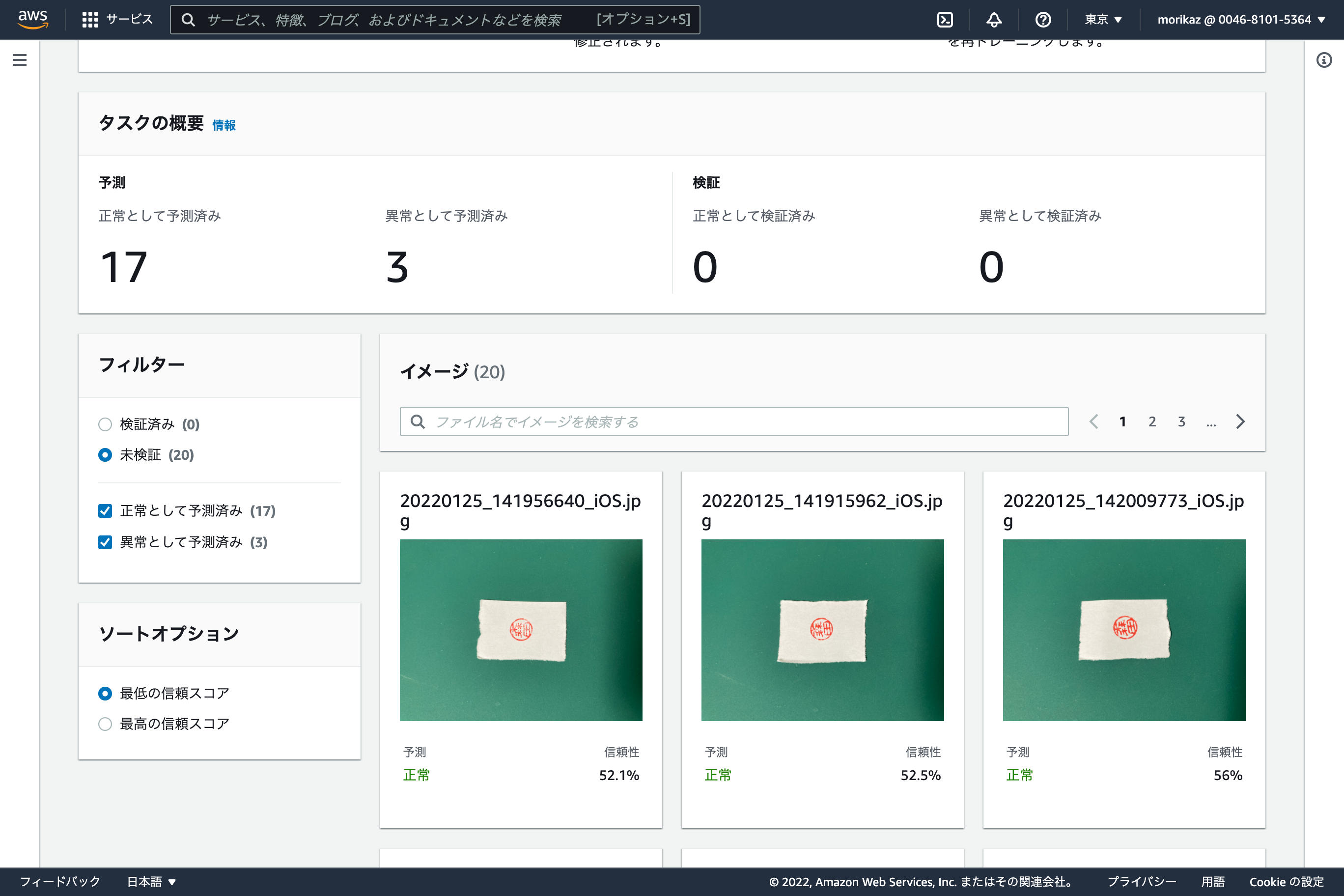Go to next page of images
The width and height of the screenshot is (1344, 896).
(x=1240, y=421)
